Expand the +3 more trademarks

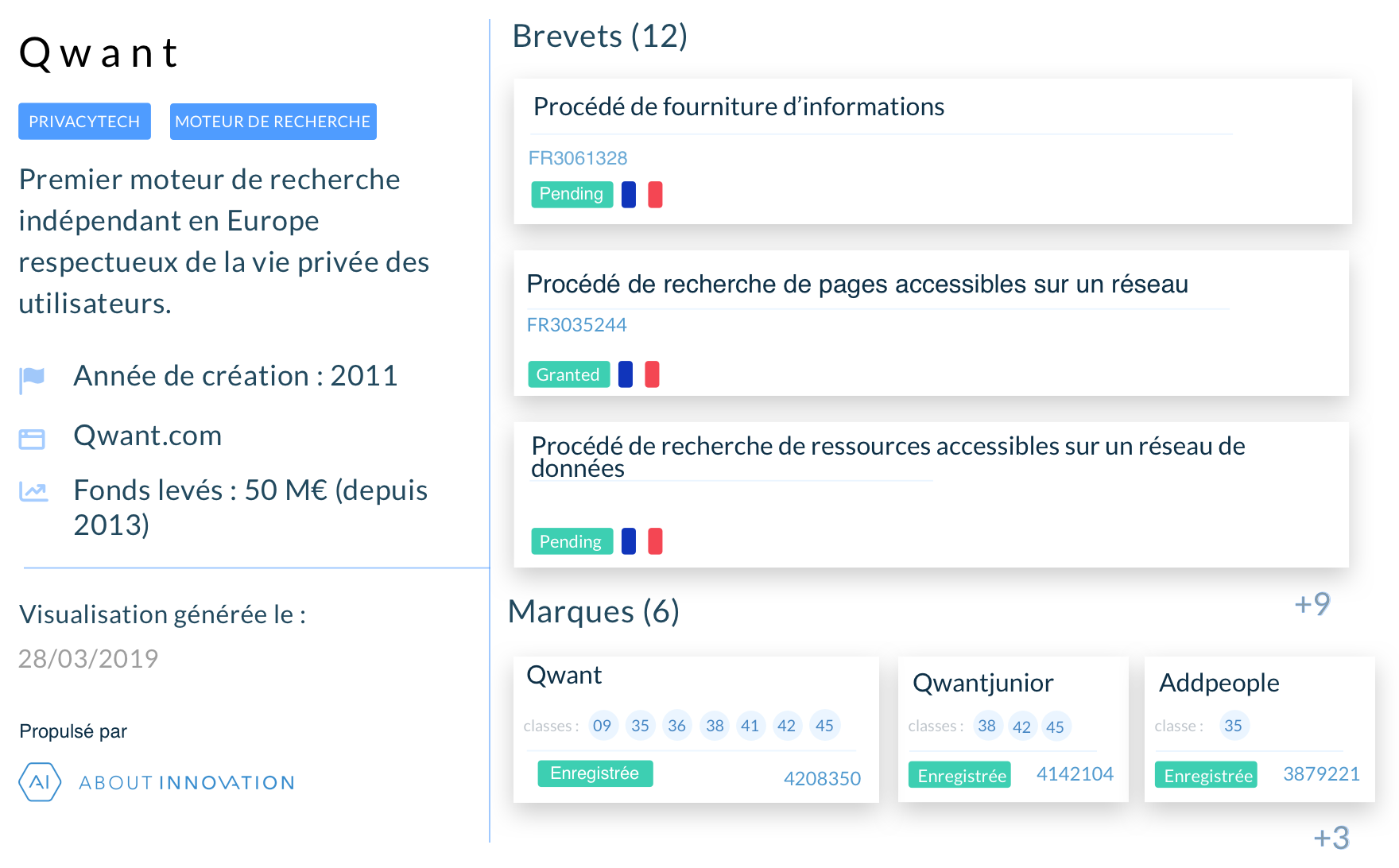1331,838
